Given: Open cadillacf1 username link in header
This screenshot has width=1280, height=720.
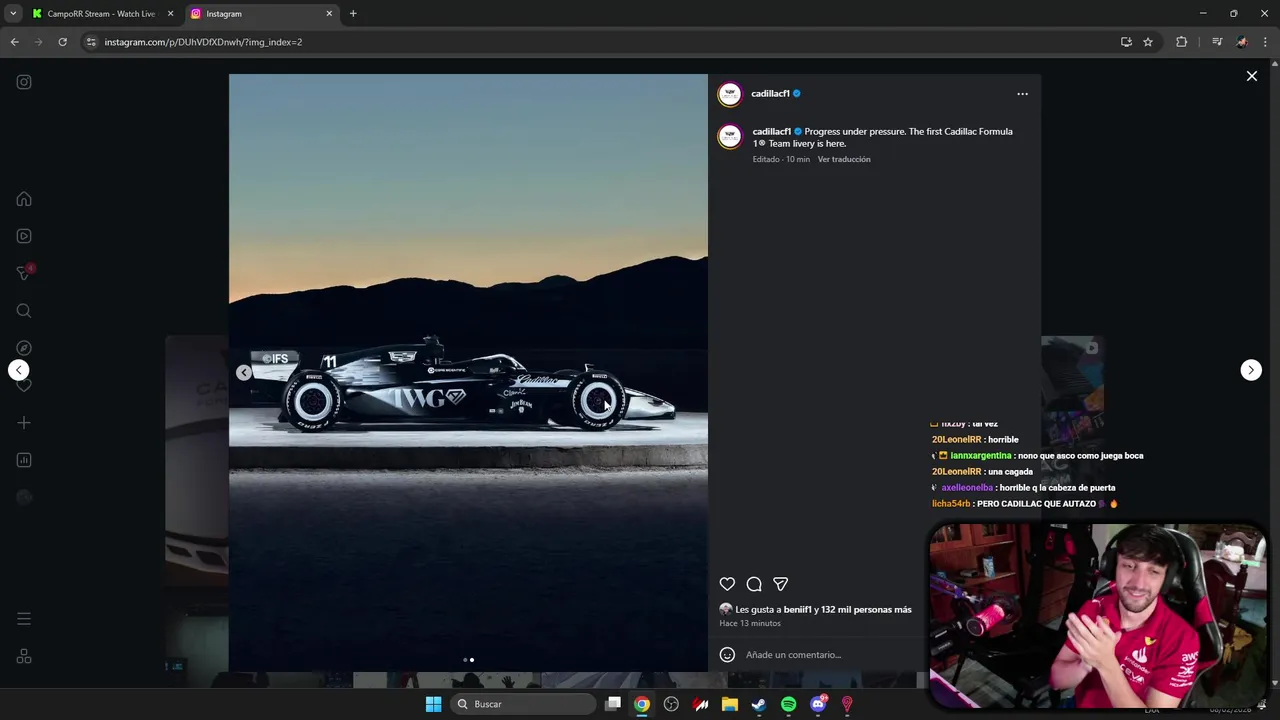Looking at the screenshot, I should pos(770,94).
